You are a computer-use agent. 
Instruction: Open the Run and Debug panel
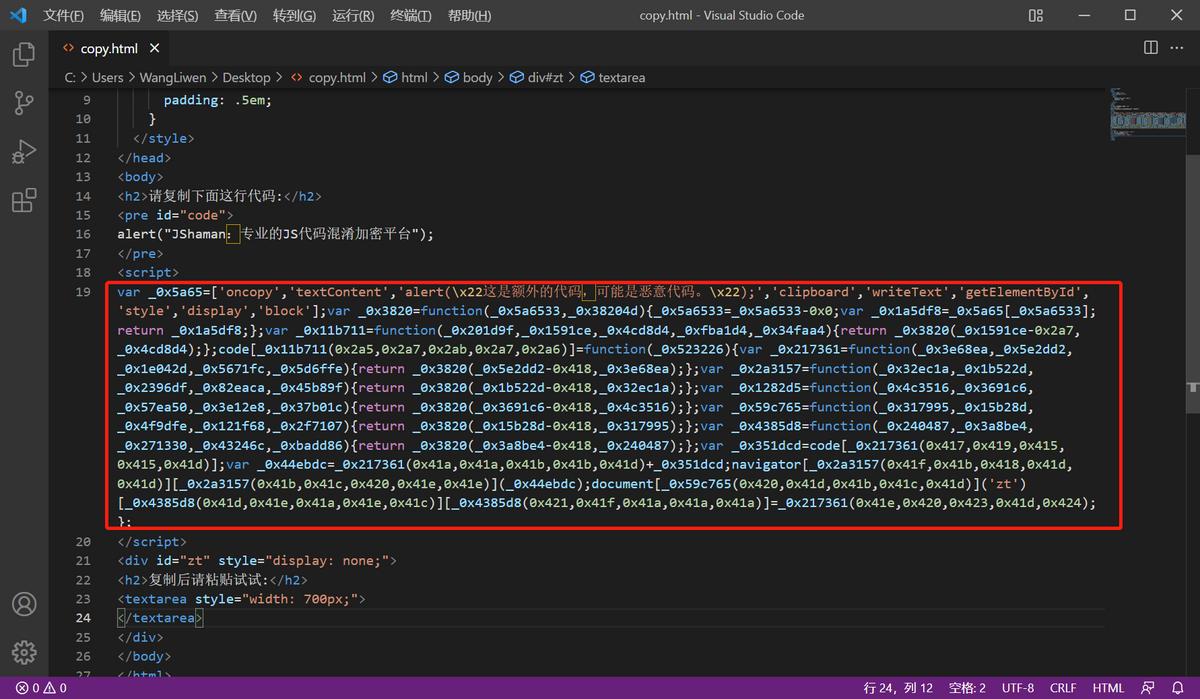click(x=22, y=151)
